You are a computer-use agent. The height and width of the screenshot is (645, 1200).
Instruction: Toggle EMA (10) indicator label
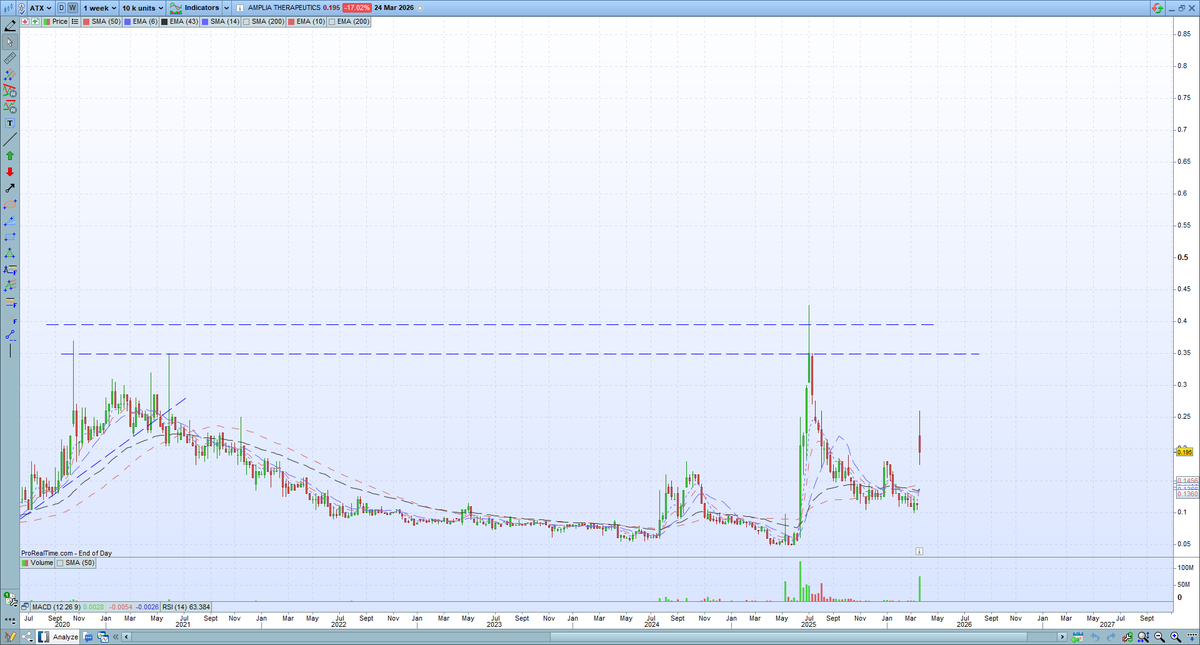(306, 21)
